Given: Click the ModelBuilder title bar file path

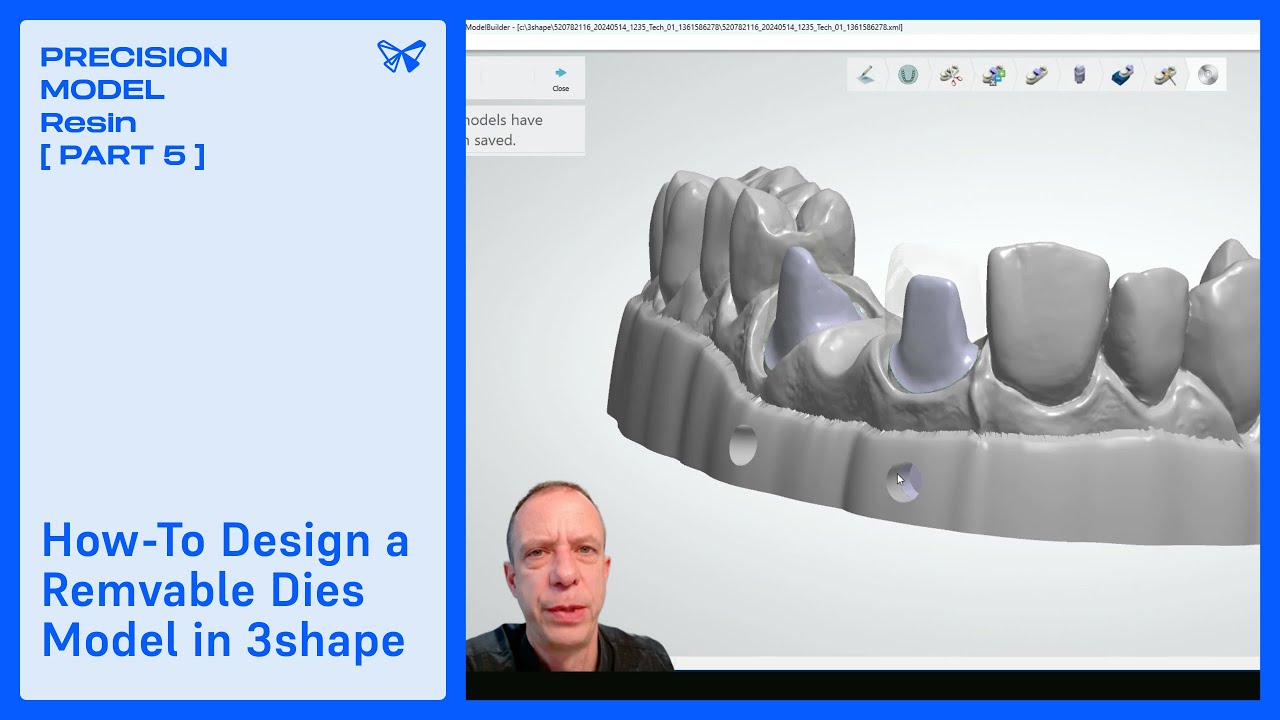Looking at the screenshot, I should (x=684, y=27).
